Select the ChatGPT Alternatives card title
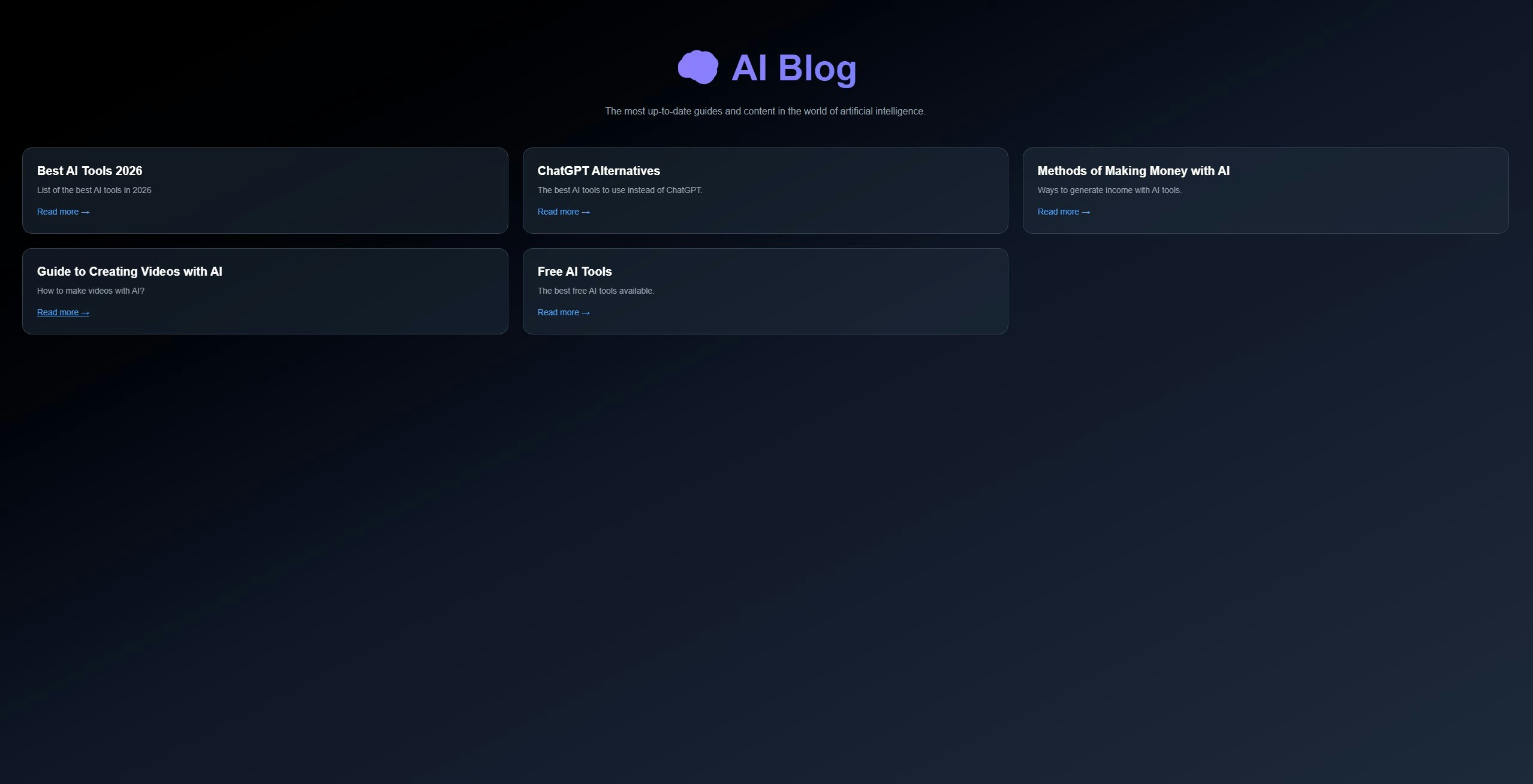The width and height of the screenshot is (1533, 784). coord(598,171)
